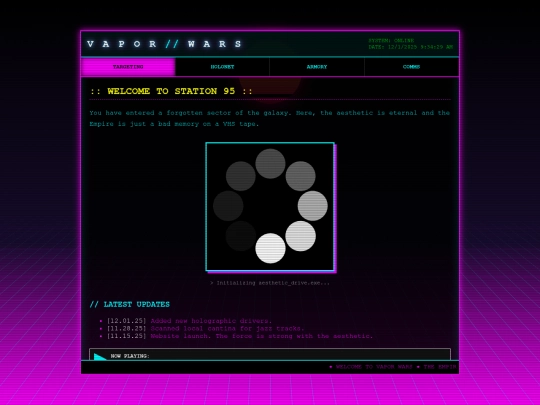The width and height of the screenshot is (540, 405).
Task: Click the [11.28.25] cantina jazz tracks update
Action: 206,329
